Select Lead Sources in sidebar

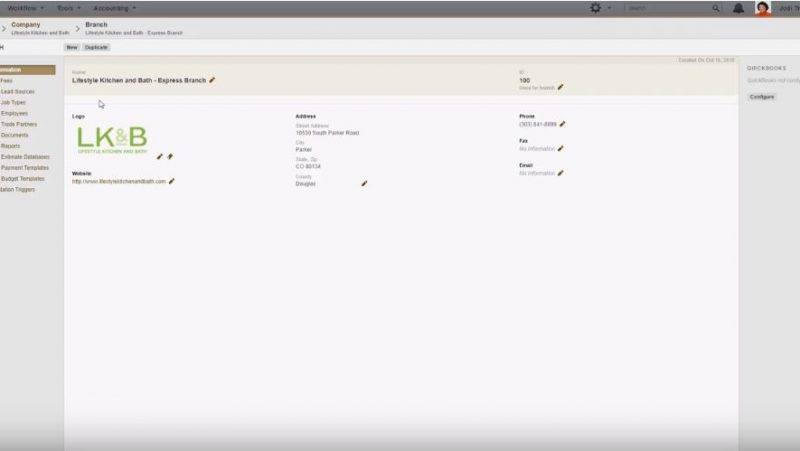(x=17, y=91)
